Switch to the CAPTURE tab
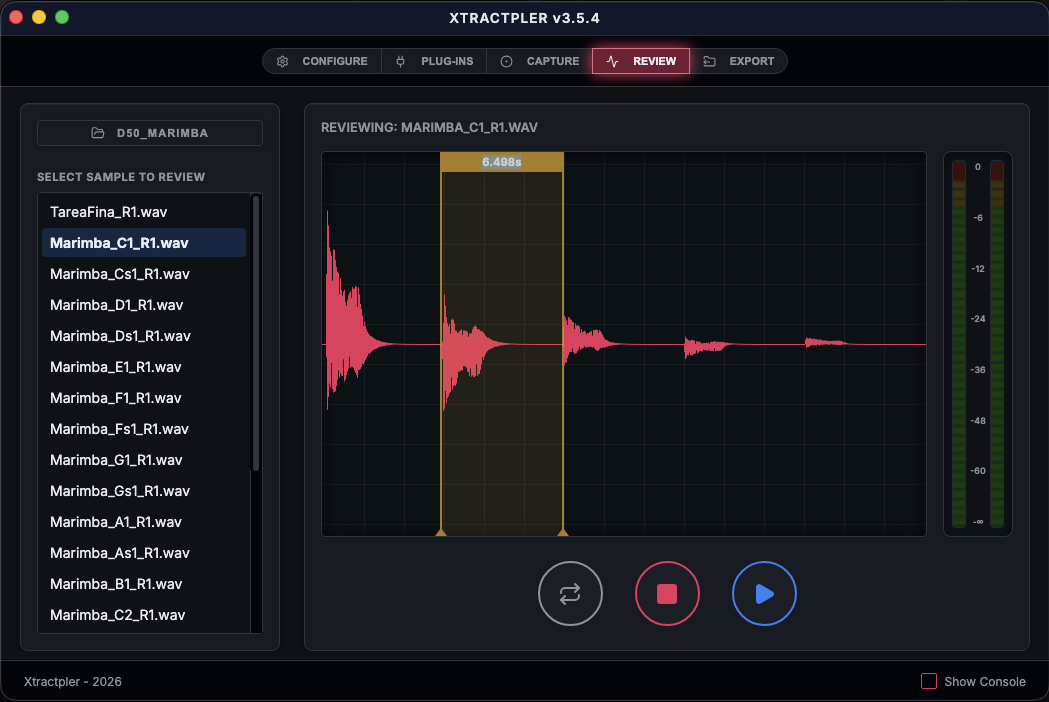This screenshot has height=702, width=1049. (540, 61)
